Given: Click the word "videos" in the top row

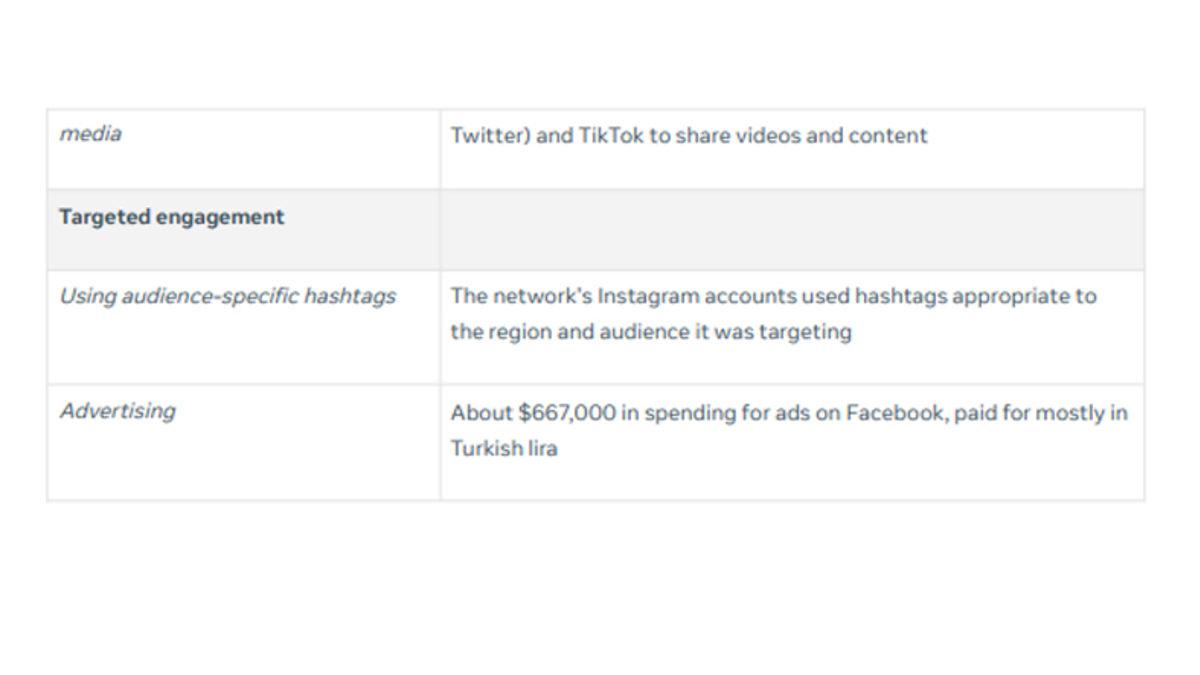Looking at the screenshot, I should [x=768, y=135].
